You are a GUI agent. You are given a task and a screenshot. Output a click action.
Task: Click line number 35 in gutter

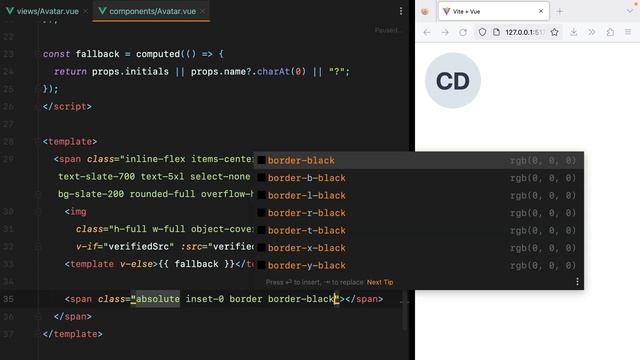[x=8, y=299]
